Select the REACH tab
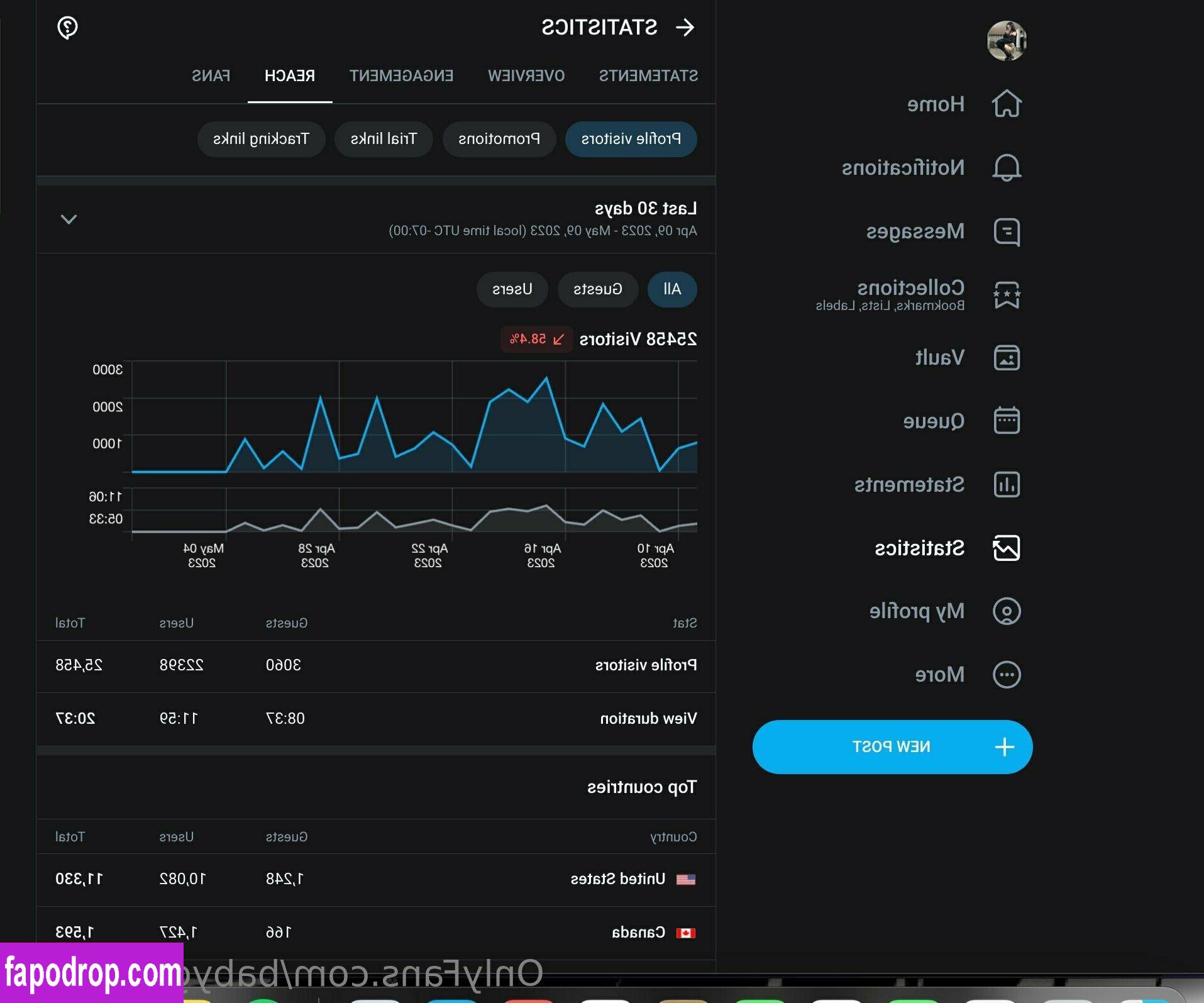This screenshot has width=1204, height=1003. coord(290,75)
